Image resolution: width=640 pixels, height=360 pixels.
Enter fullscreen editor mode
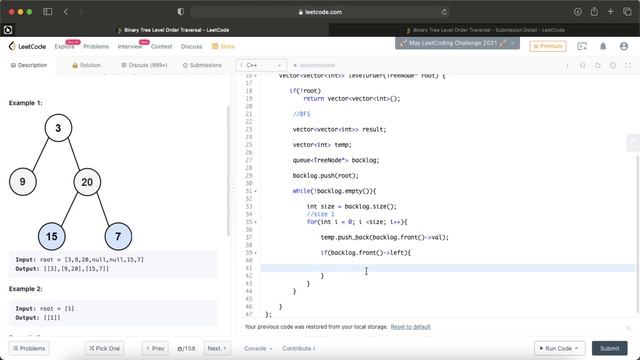[628, 65]
